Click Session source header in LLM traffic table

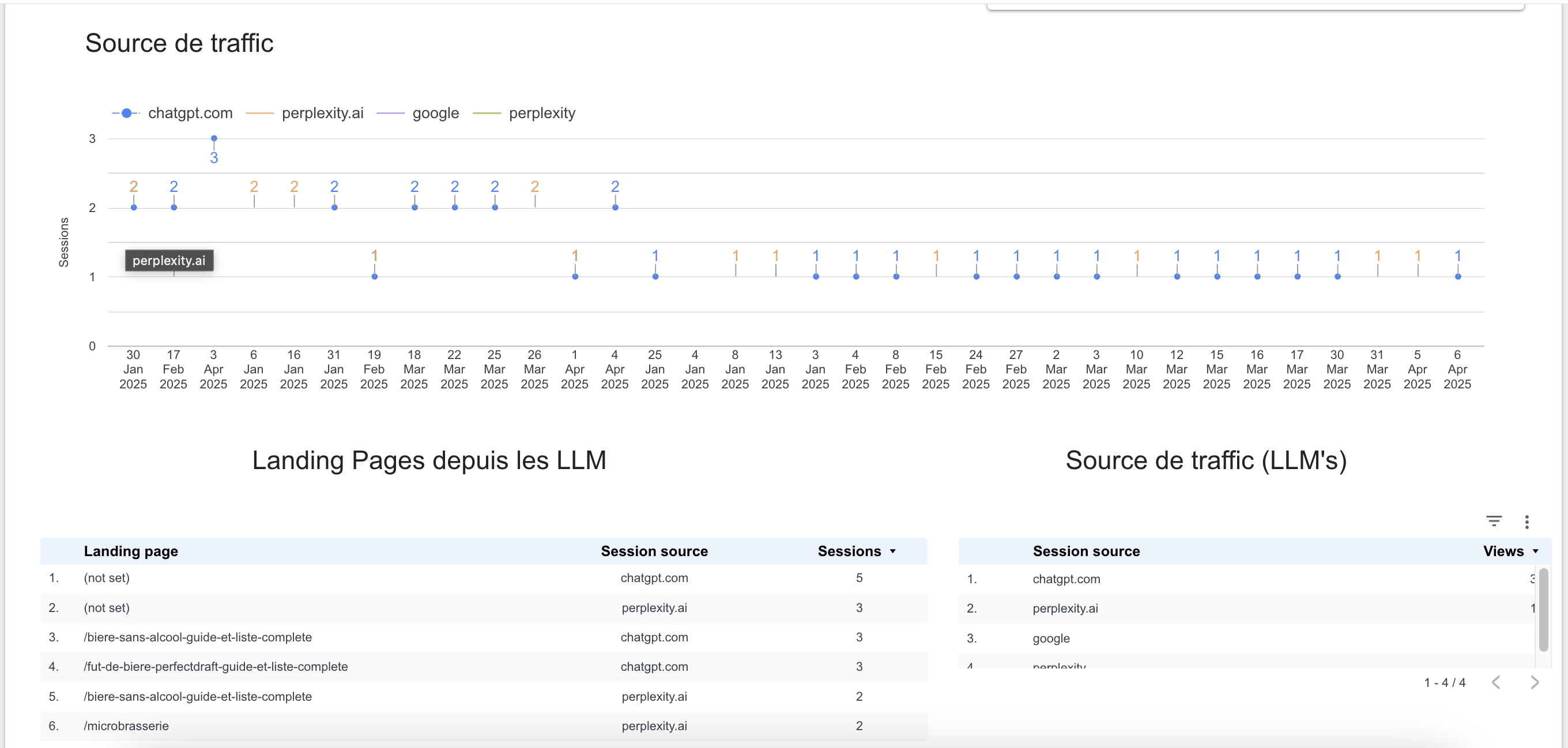1086,551
